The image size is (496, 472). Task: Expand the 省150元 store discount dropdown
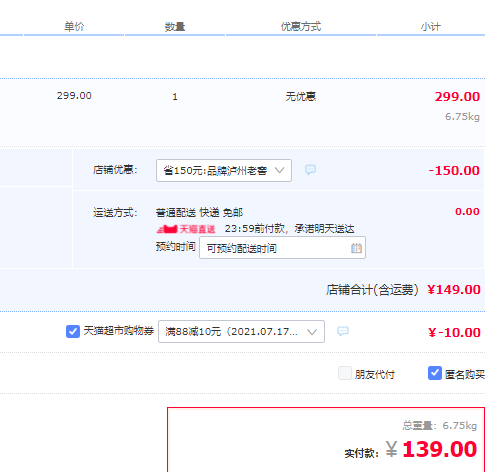click(x=224, y=170)
